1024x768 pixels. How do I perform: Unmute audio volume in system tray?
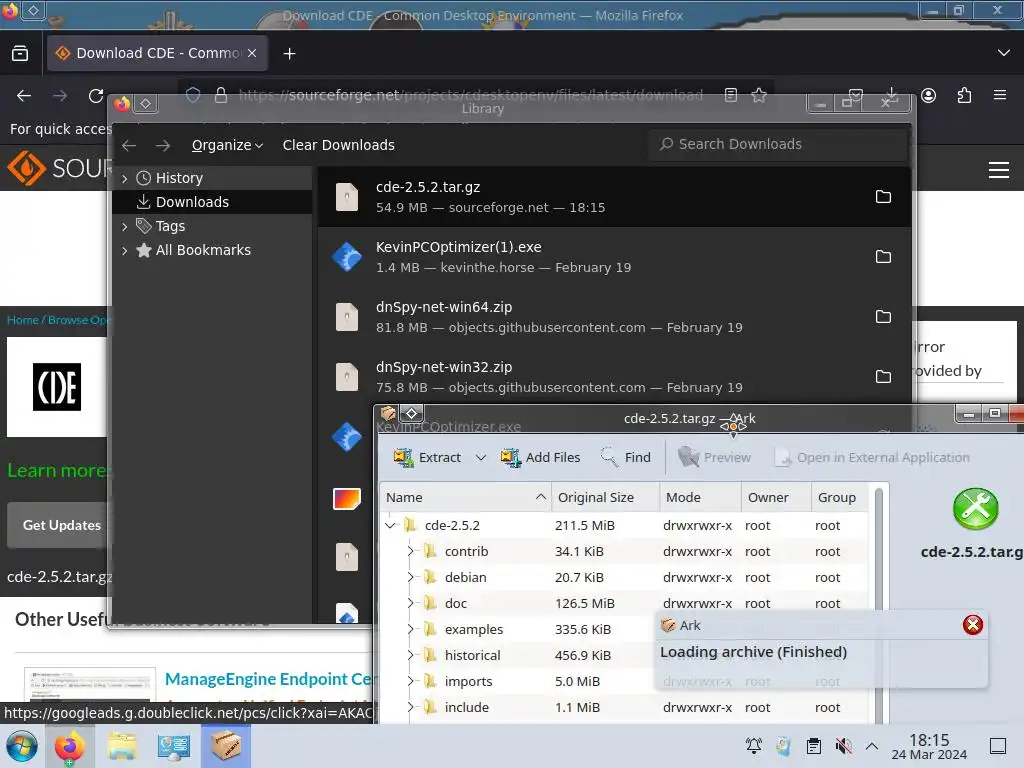click(843, 745)
